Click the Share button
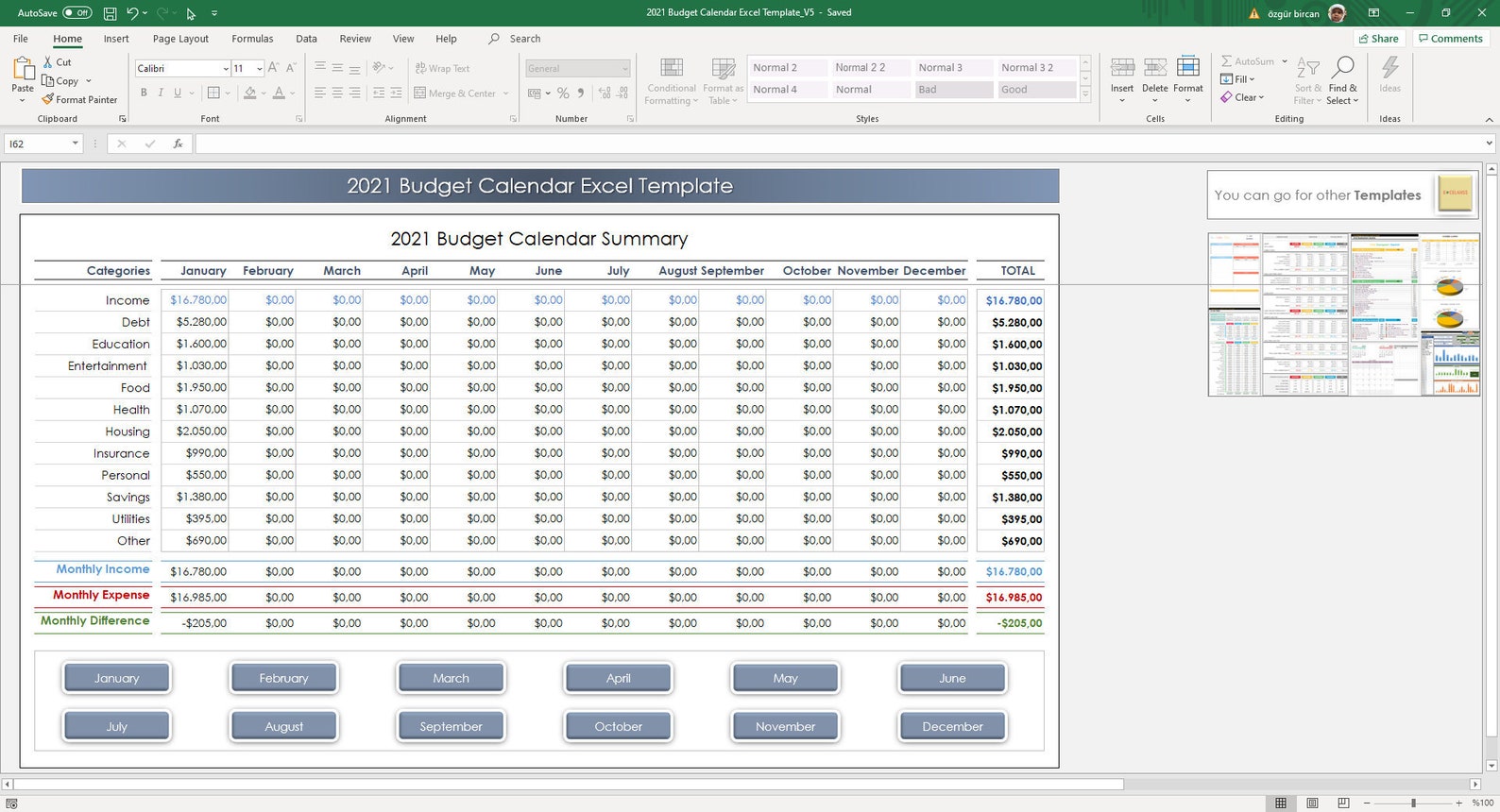The width and height of the screenshot is (1500, 812). 1378,39
